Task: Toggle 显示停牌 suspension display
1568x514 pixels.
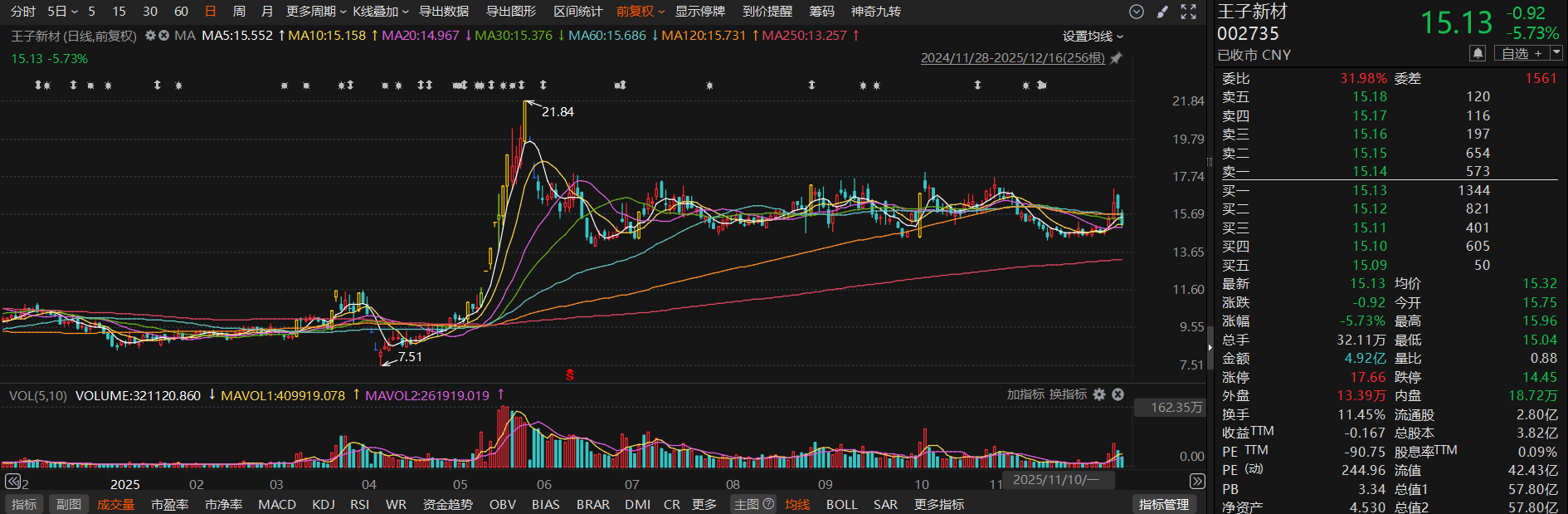Action: pyautogui.click(x=699, y=12)
